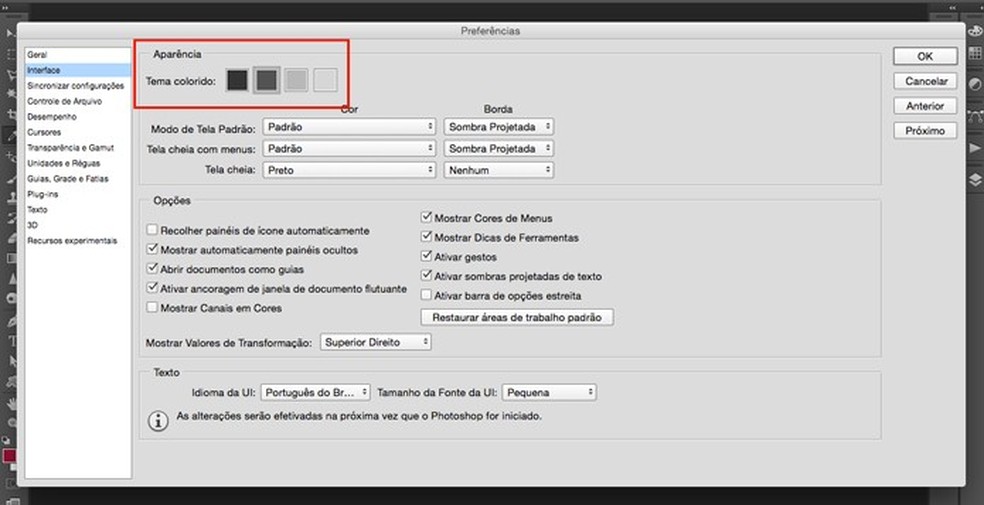
Task: Open Tela cheia color dropdown showing Preto
Action: (x=349, y=170)
